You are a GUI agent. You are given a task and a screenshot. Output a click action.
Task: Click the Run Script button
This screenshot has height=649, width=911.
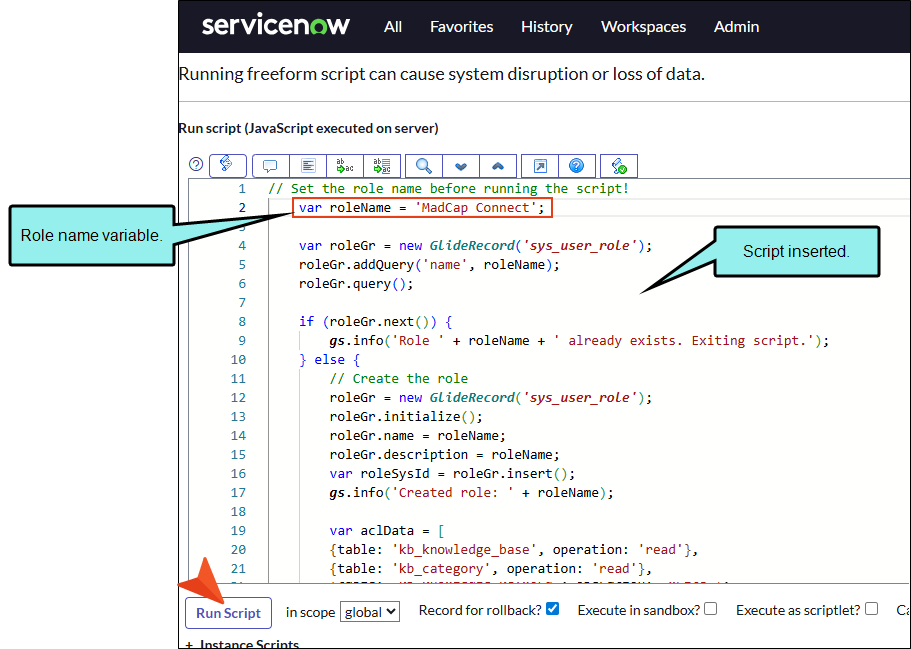228,613
